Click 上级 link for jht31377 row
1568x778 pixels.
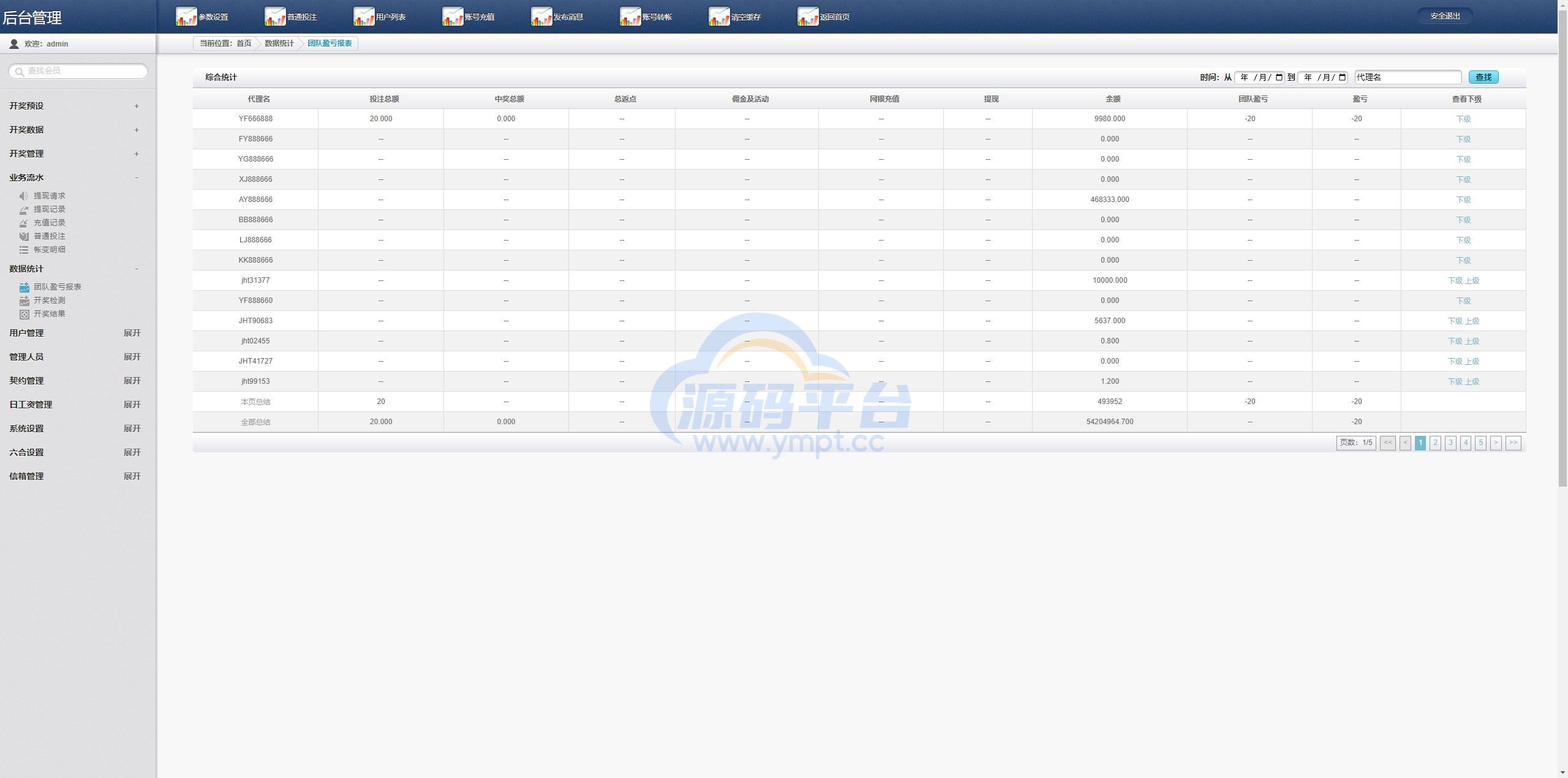tap(1472, 280)
